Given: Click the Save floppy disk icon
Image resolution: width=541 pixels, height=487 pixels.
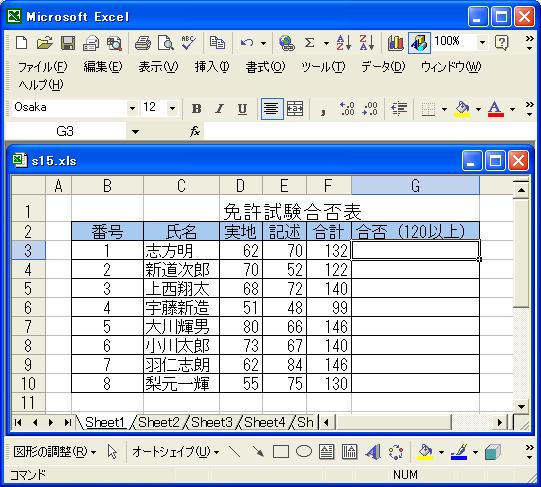Looking at the screenshot, I should (x=68, y=43).
